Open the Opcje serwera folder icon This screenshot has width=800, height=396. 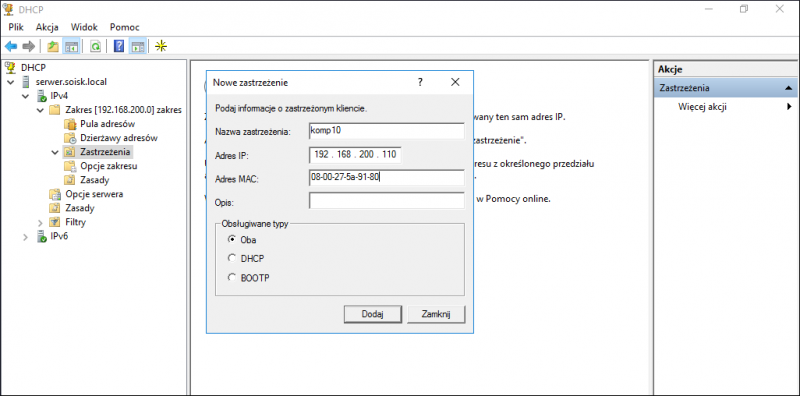(55, 194)
